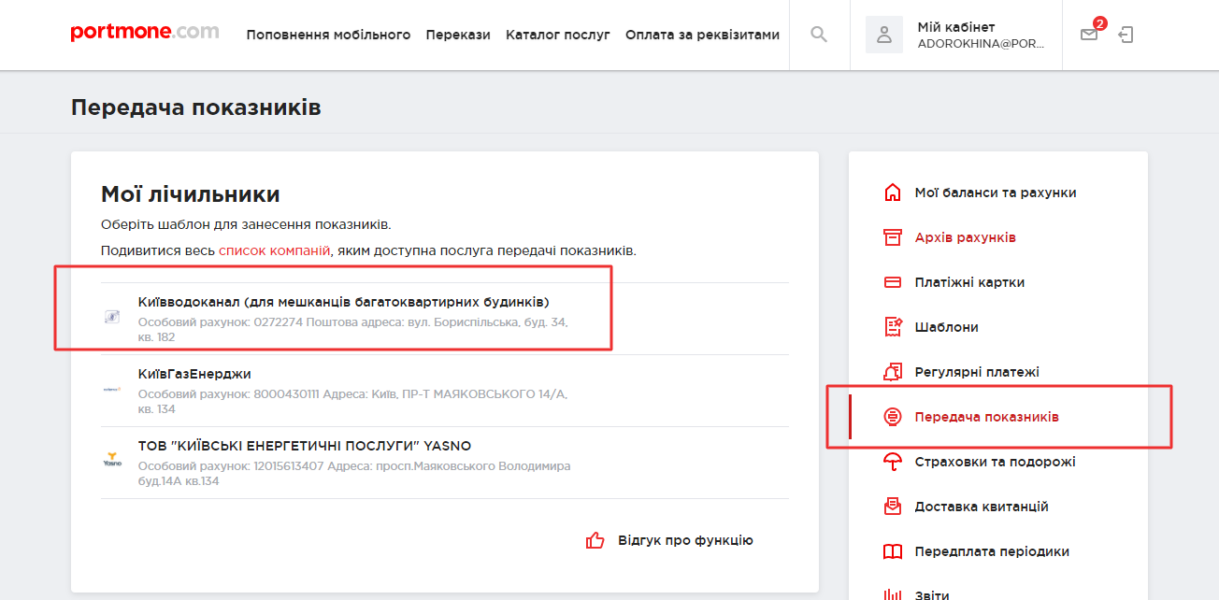
Task: Open Страховки та подорожі section
Action: 995,462
